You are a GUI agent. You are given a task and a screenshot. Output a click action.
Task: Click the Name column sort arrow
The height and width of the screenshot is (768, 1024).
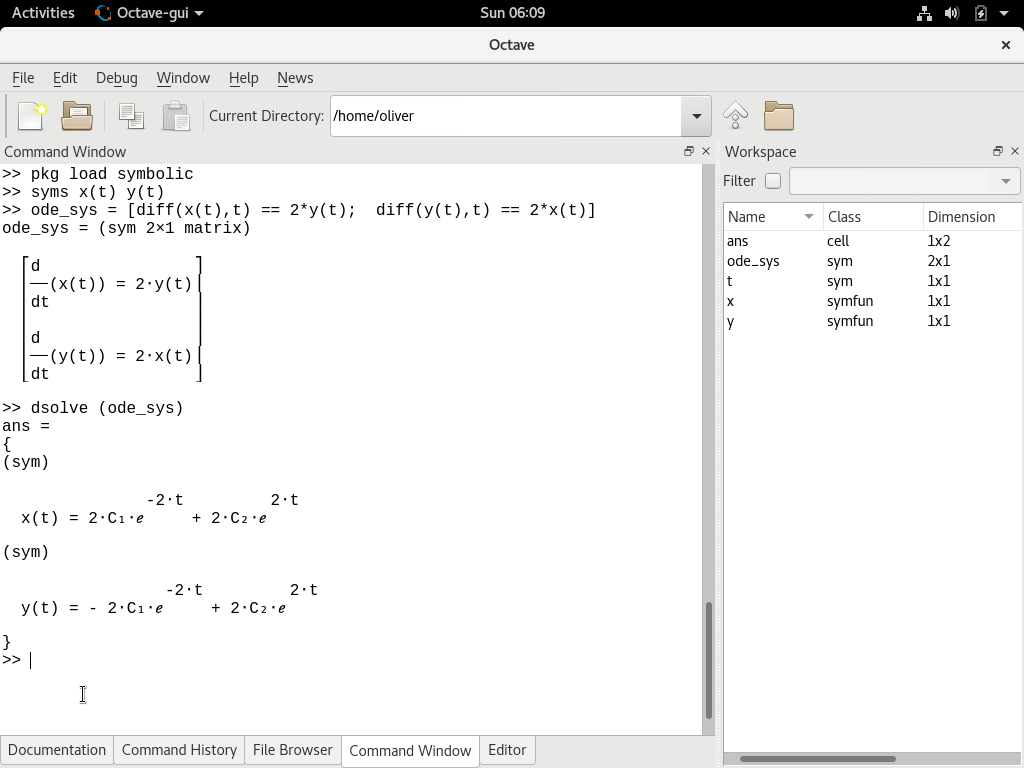pyautogui.click(x=808, y=217)
